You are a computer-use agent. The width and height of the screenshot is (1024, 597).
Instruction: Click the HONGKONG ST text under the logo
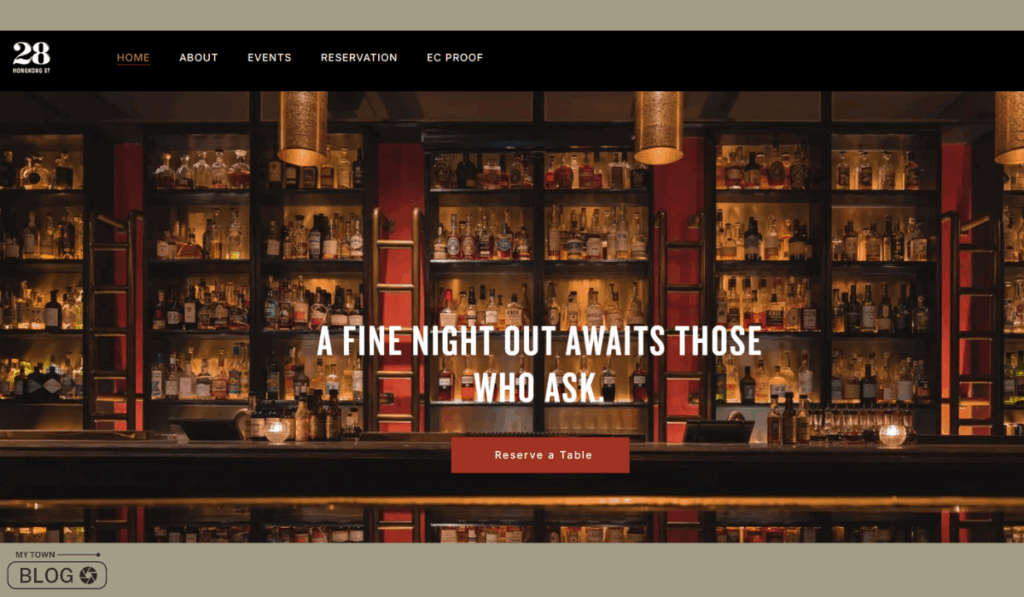coord(31,70)
